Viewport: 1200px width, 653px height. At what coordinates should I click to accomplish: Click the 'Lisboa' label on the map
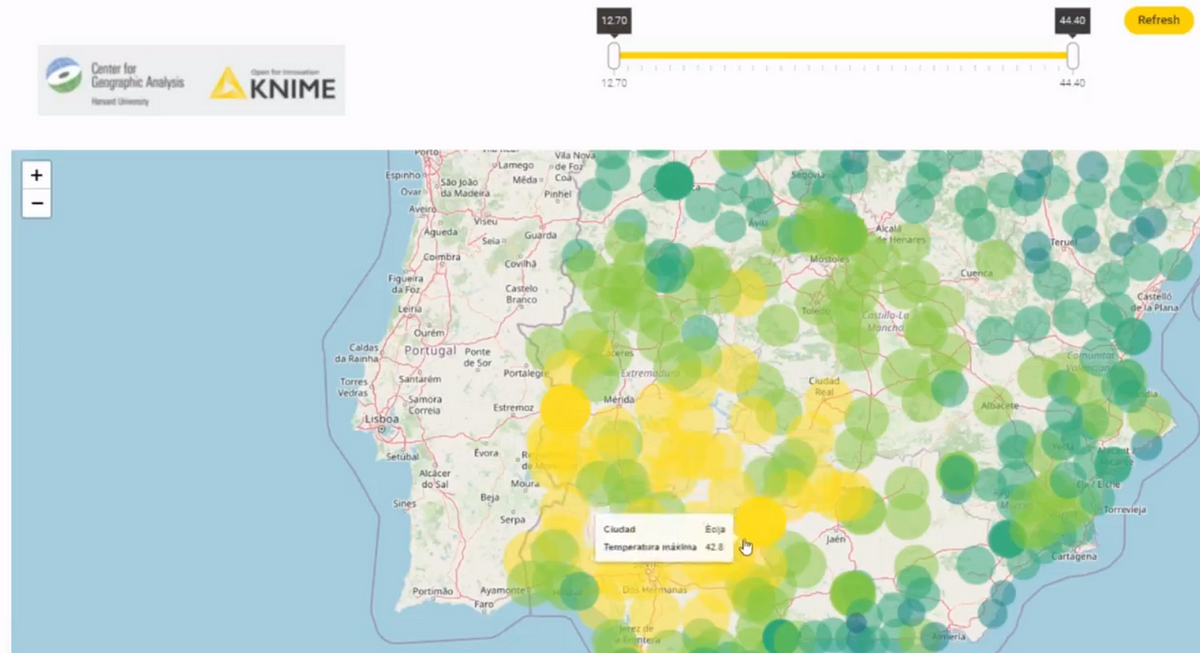click(382, 419)
